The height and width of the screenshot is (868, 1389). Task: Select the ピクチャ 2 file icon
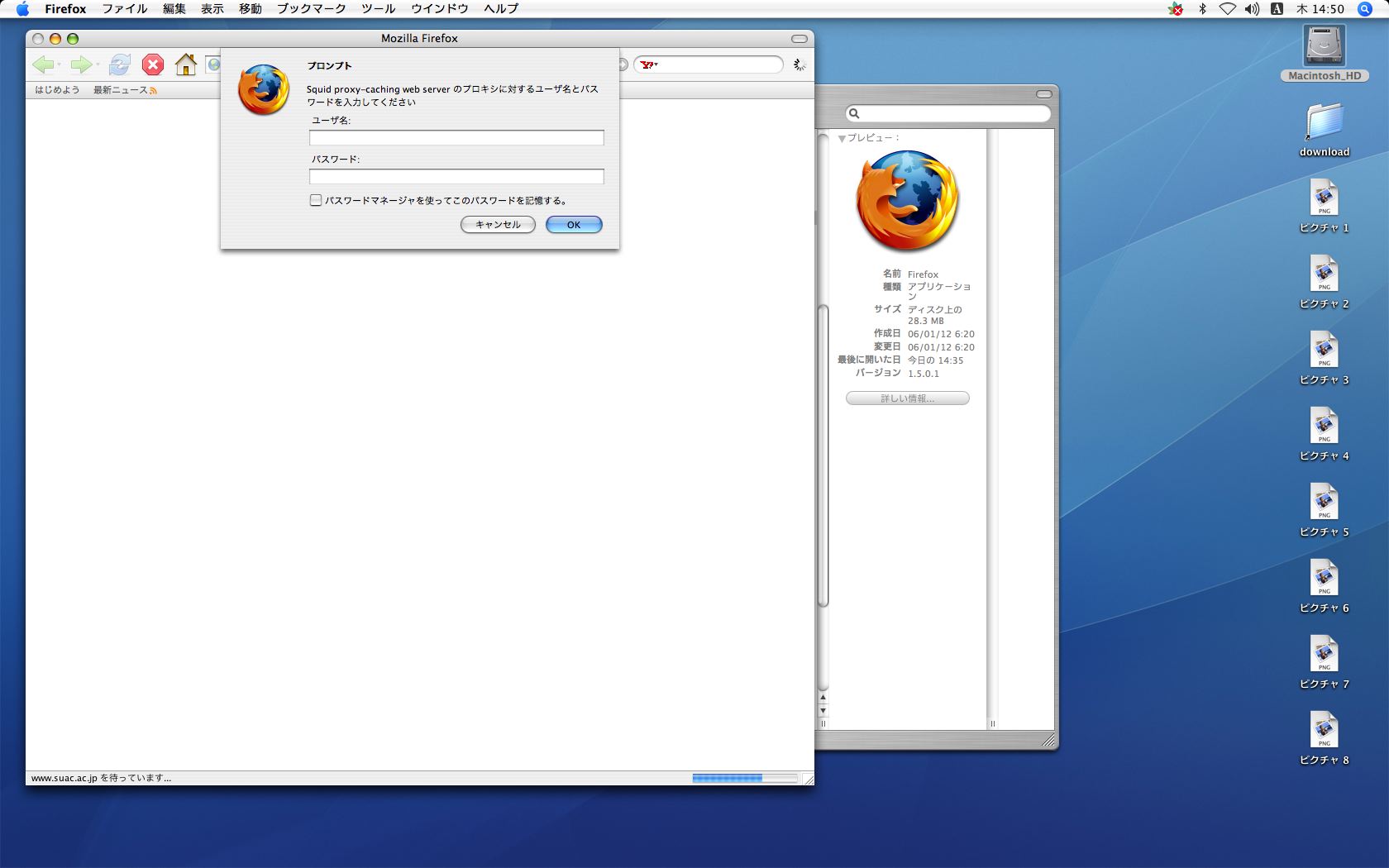click(1325, 274)
